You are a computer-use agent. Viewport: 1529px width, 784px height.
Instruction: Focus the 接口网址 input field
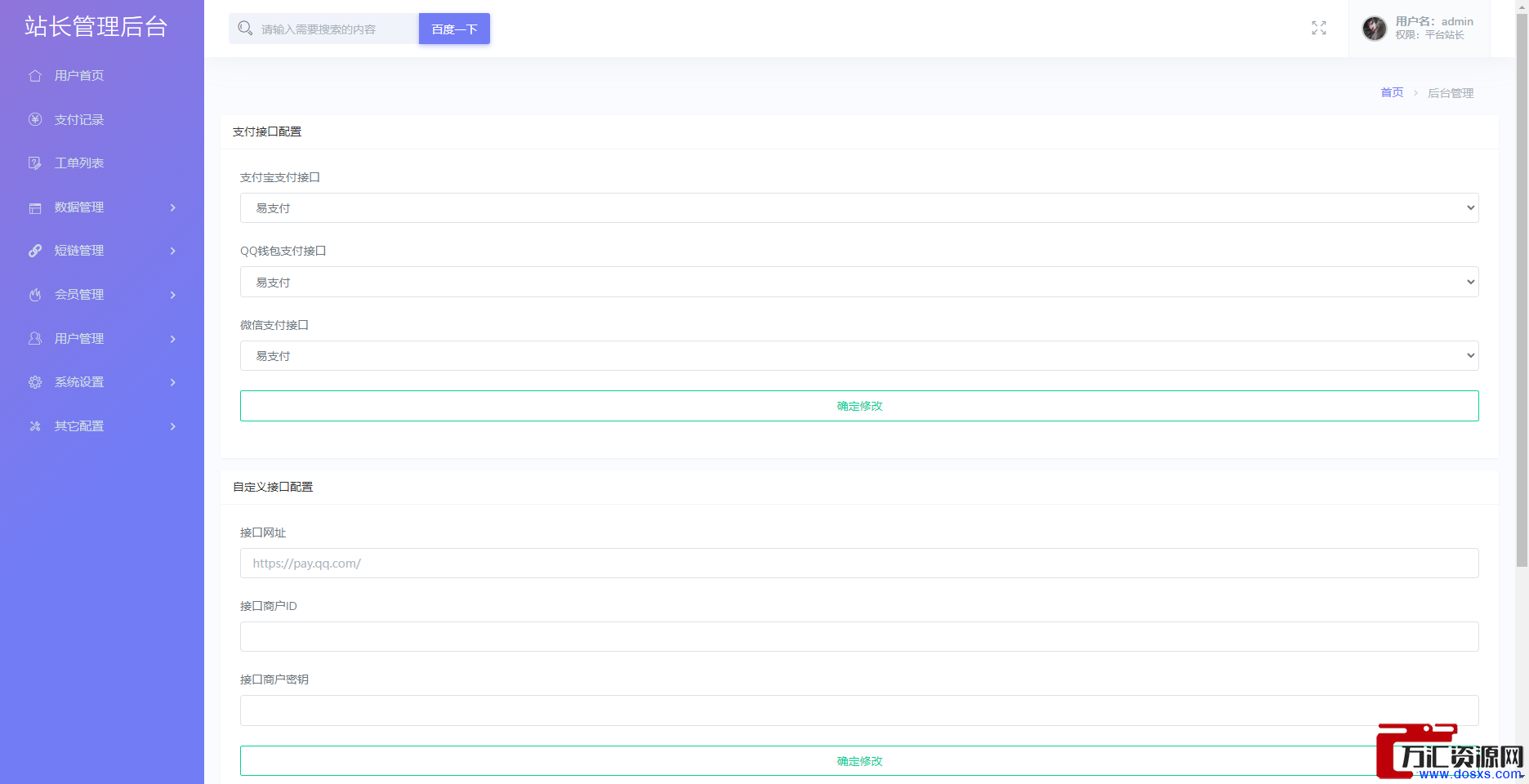pos(858,563)
